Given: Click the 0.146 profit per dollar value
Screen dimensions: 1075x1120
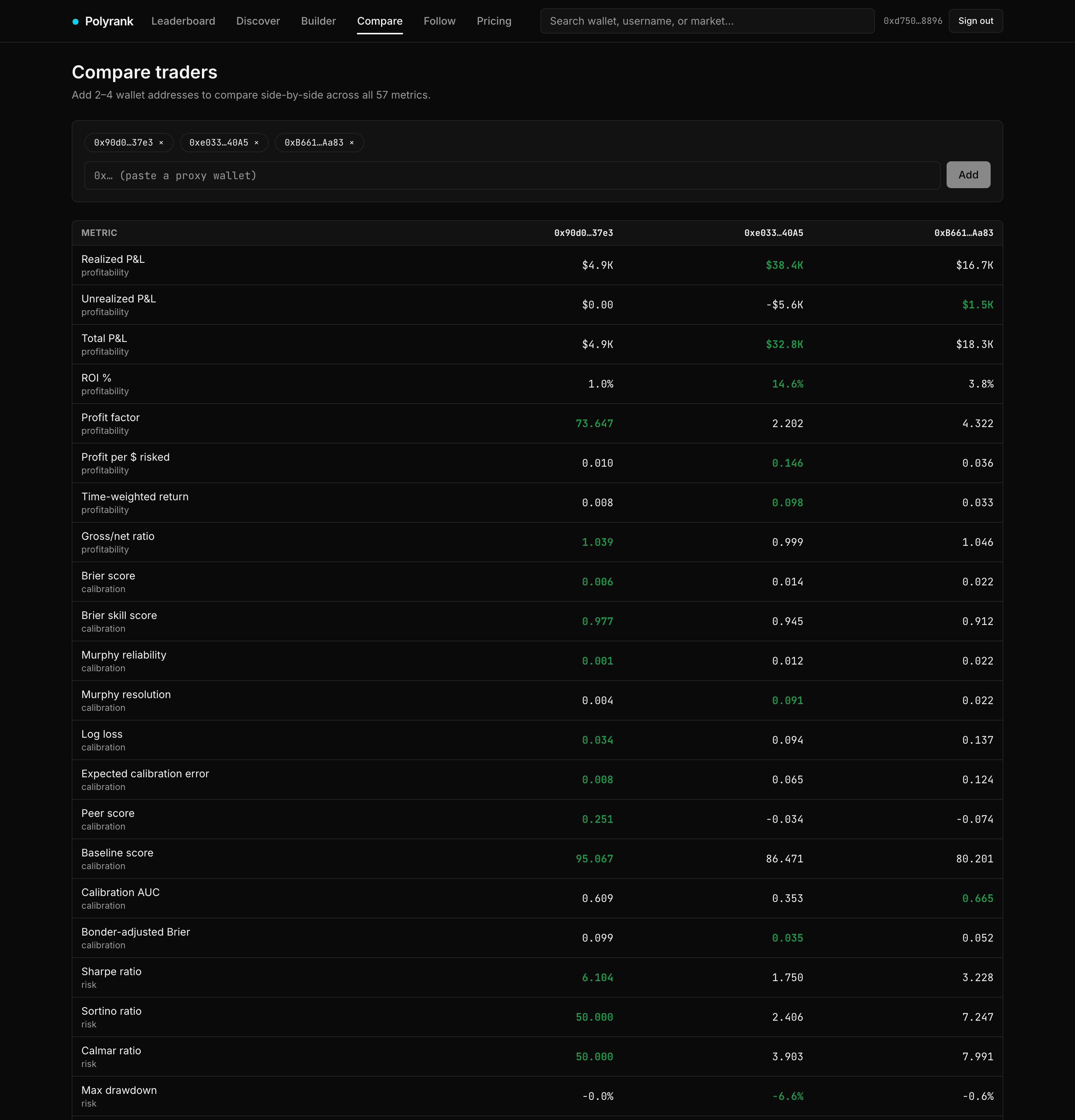Looking at the screenshot, I should click(788, 463).
